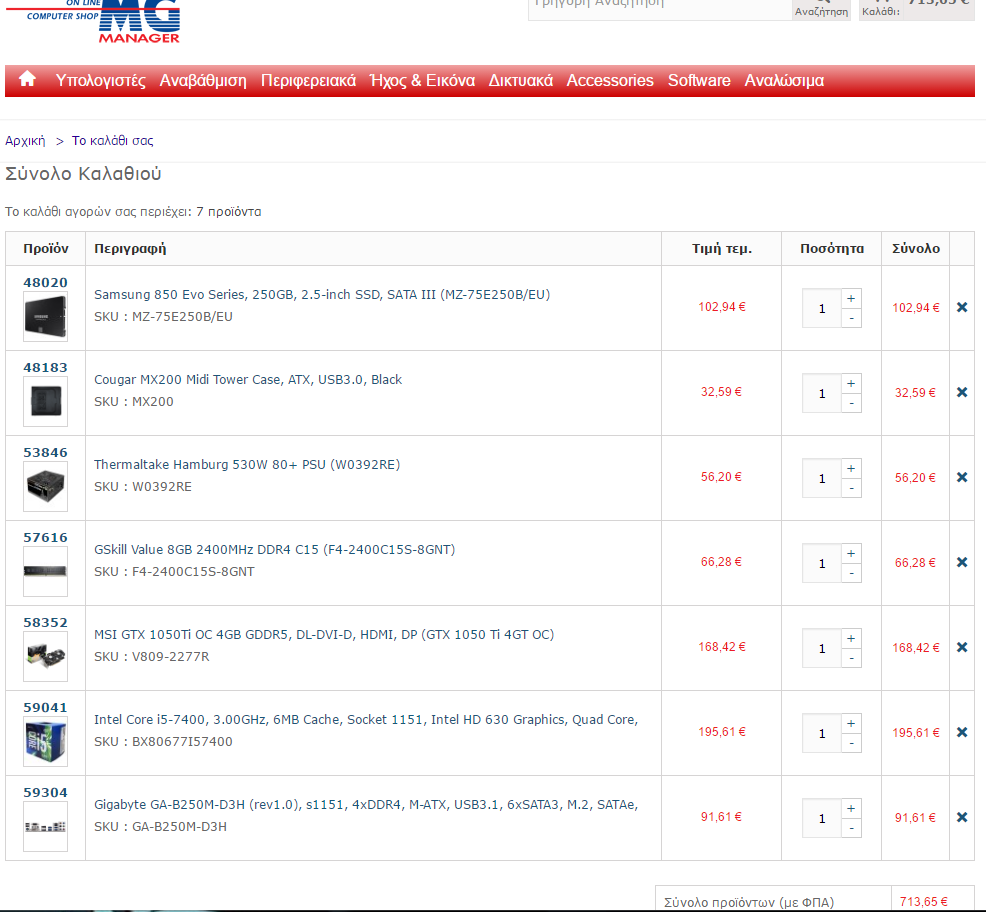Decrease MSI GTX 1050Ti quantity
986x912 pixels.
click(x=851, y=658)
